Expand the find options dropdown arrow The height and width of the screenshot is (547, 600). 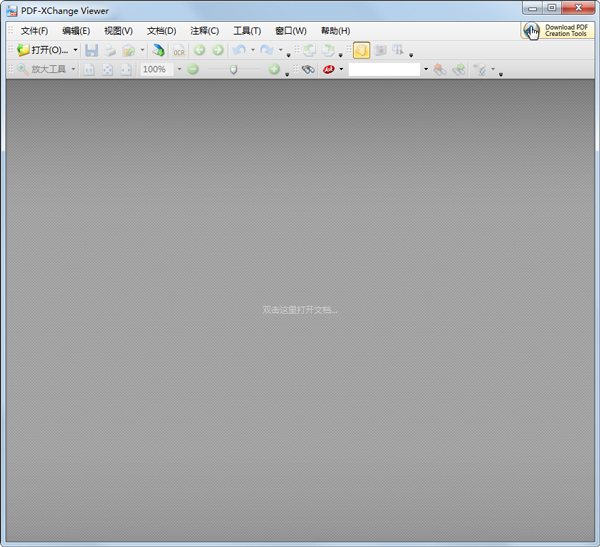coord(341,69)
